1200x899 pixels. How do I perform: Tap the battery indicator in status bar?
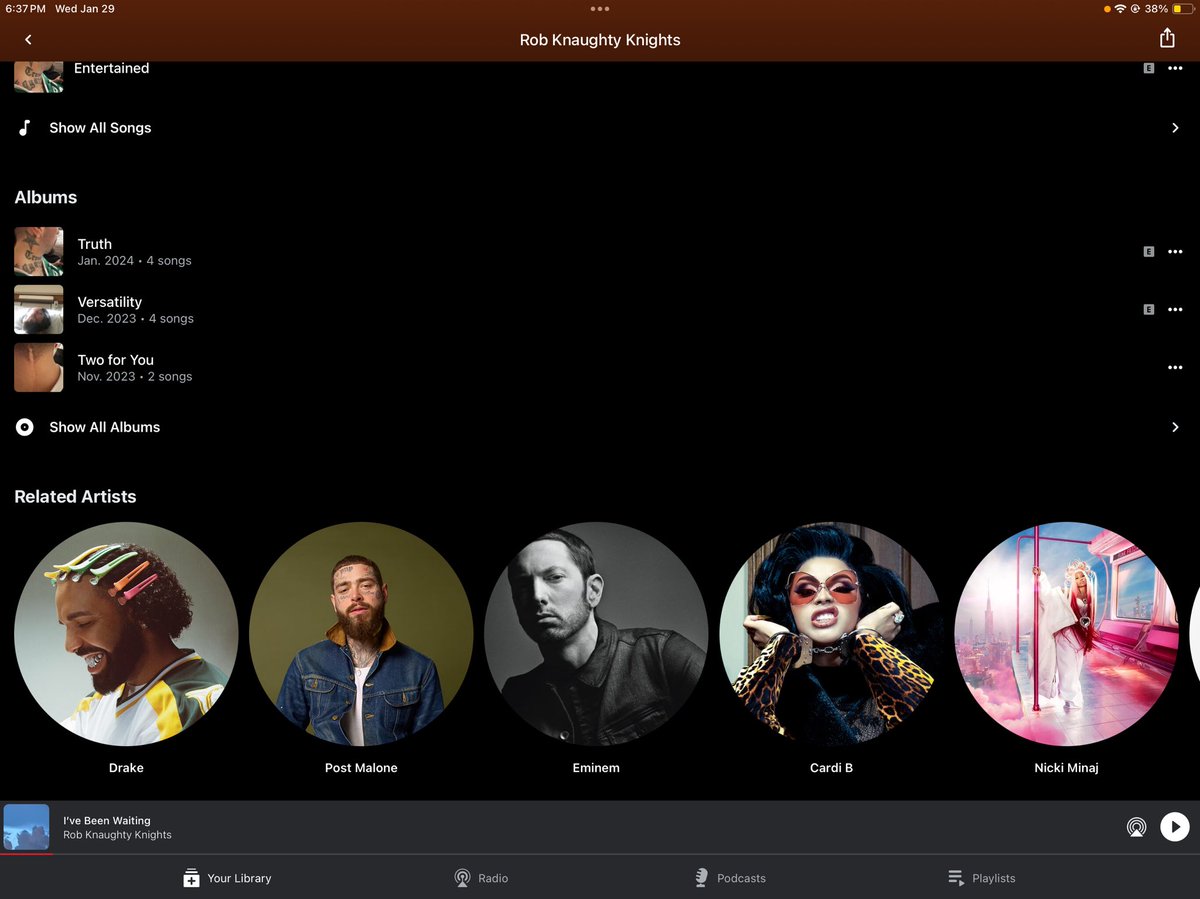1183,8
